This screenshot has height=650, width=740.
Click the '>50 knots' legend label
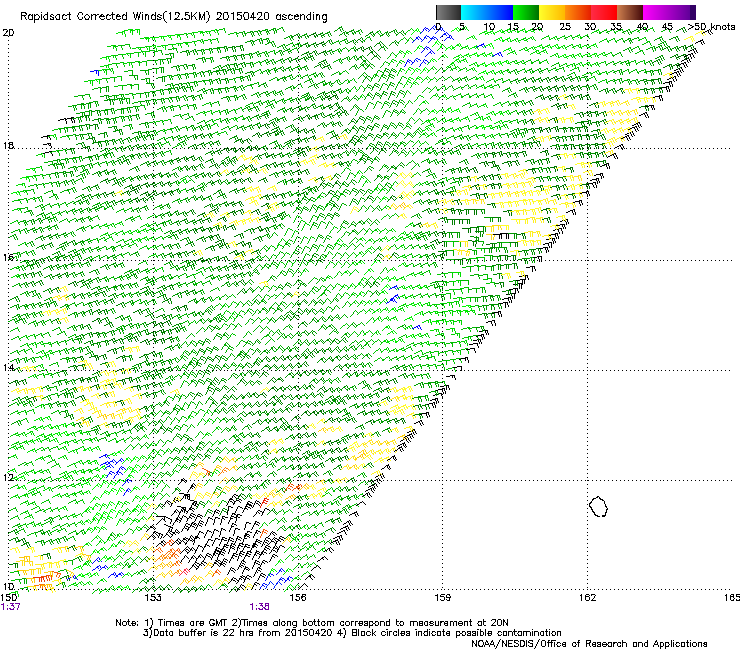click(712, 27)
